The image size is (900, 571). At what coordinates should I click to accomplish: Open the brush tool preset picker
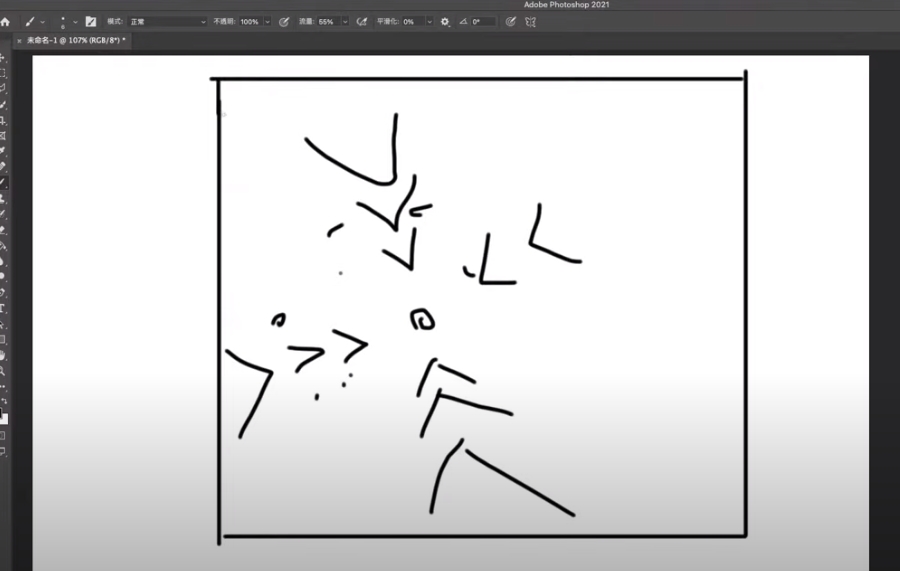(x=30, y=22)
